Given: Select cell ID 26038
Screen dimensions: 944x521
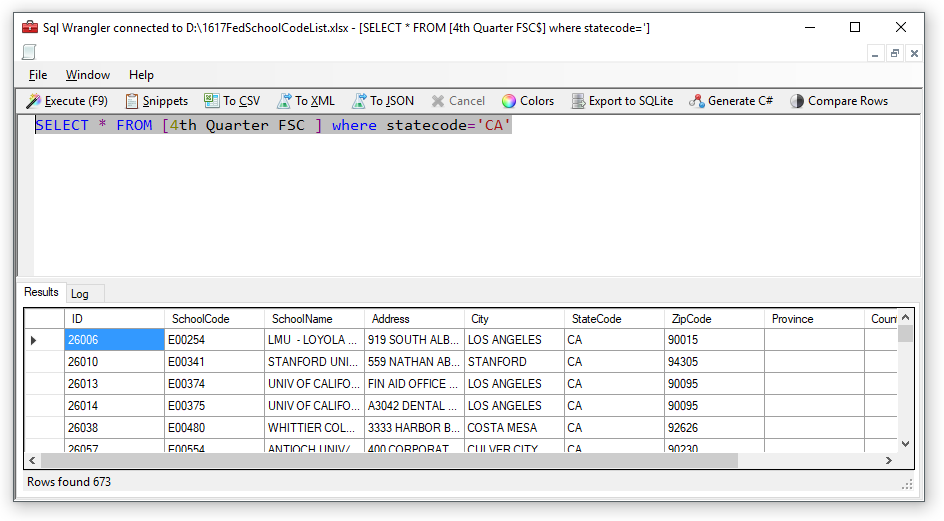Looking at the screenshot, I should [114, 428].
